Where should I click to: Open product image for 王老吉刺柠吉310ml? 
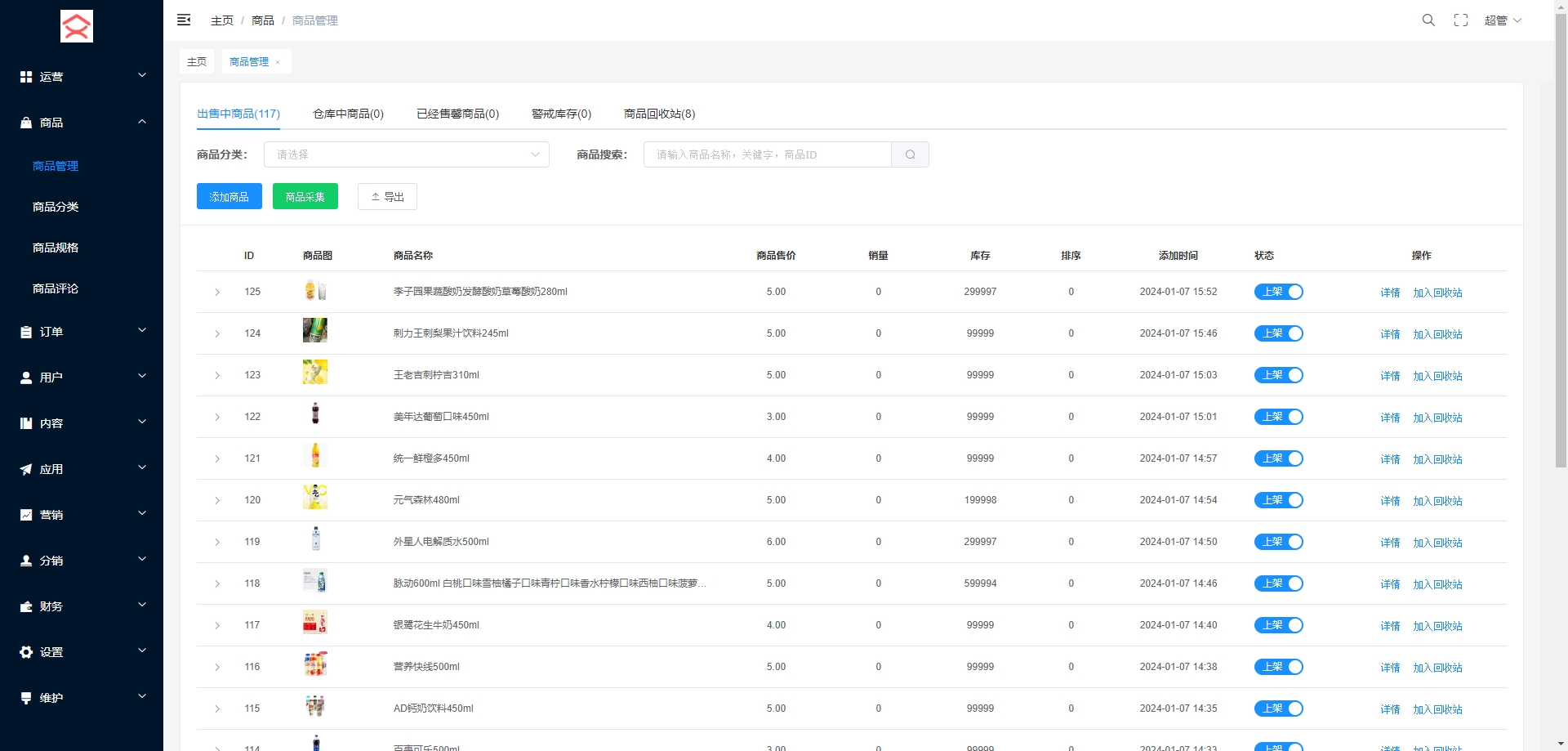point(315,372)
